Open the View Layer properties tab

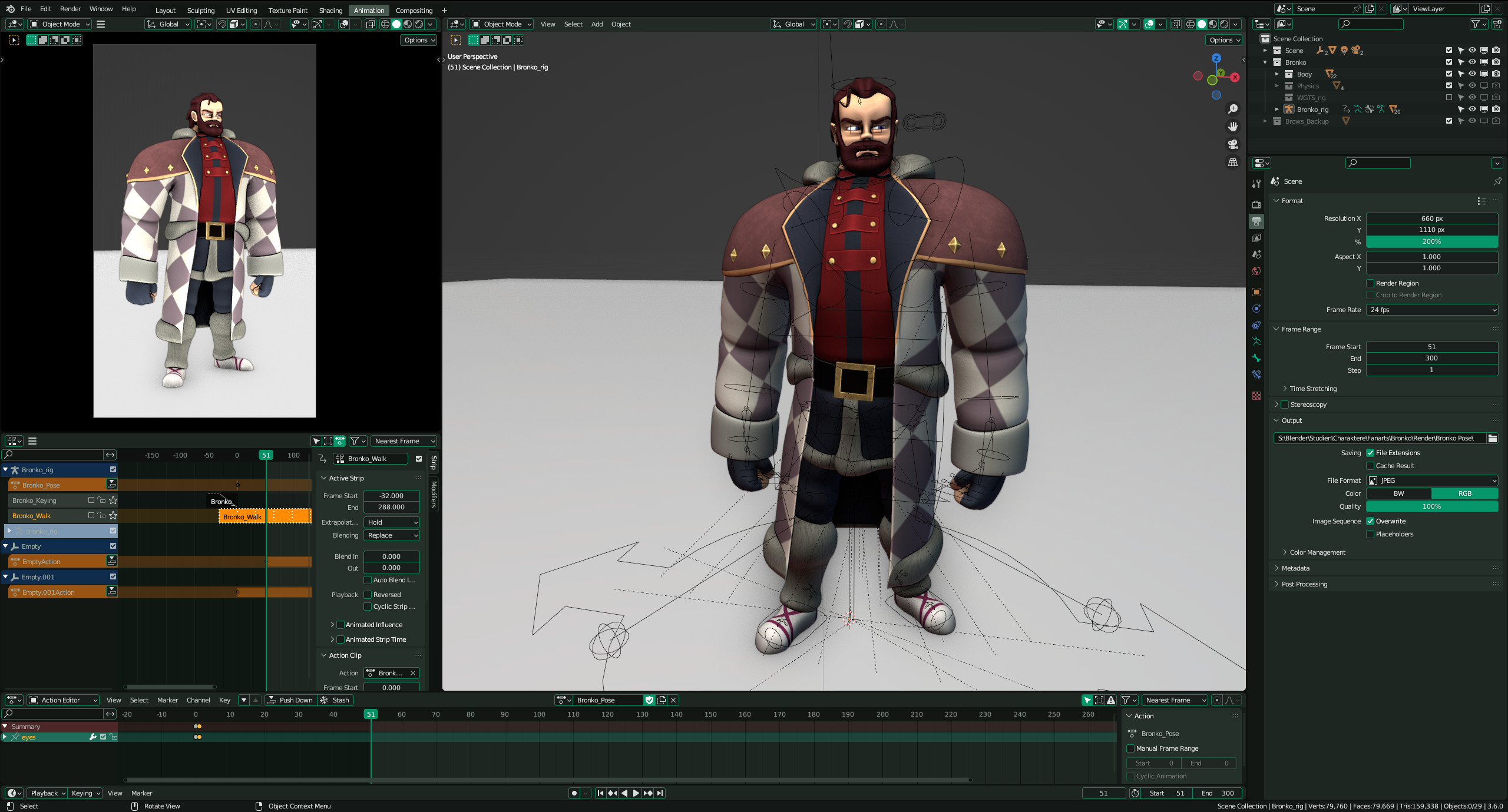[x=1256, y=238]
